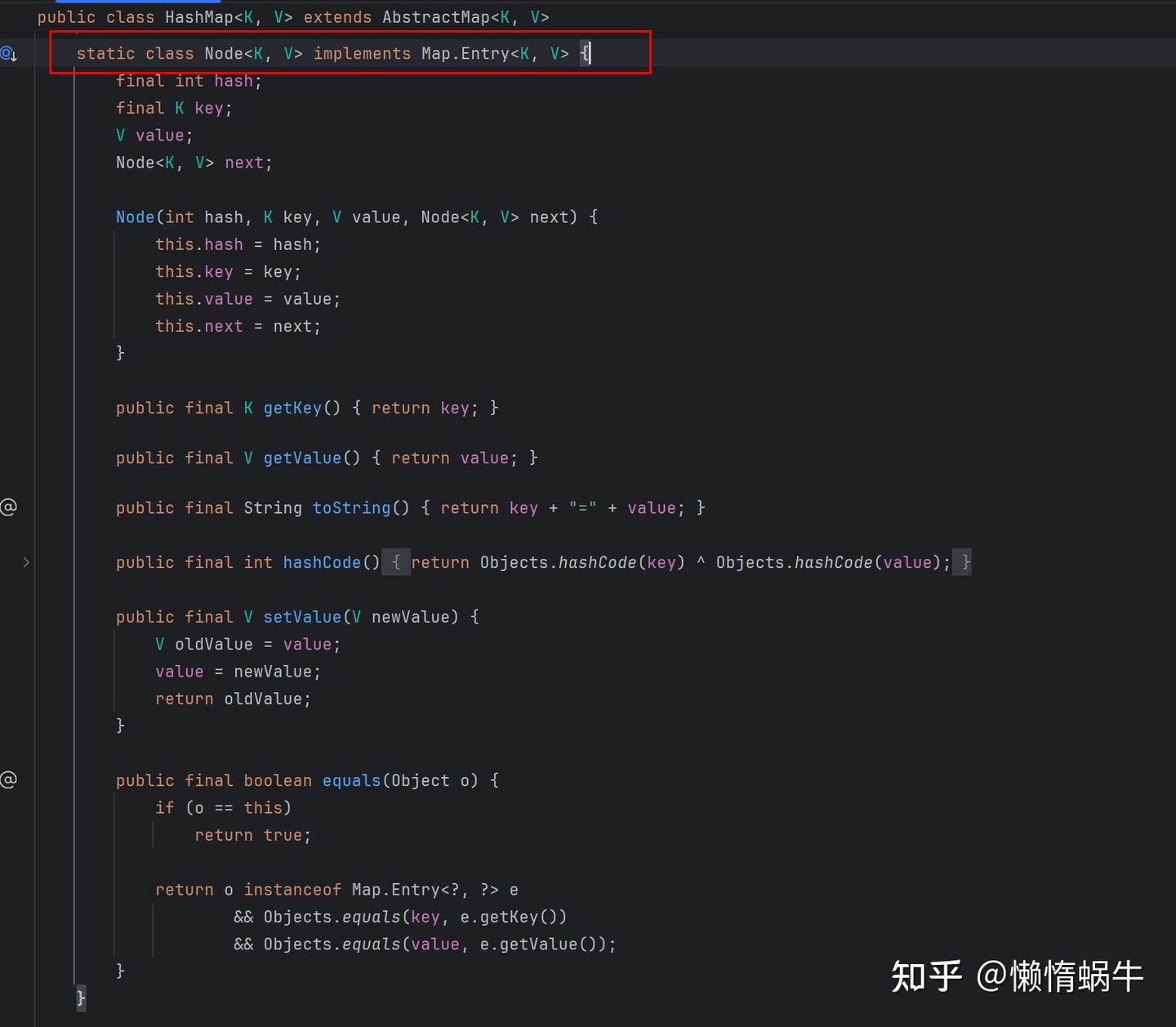The image size is (1176, 1027).
Task: Click the @ annotation gutter icon near equals method
Action: 9,779
